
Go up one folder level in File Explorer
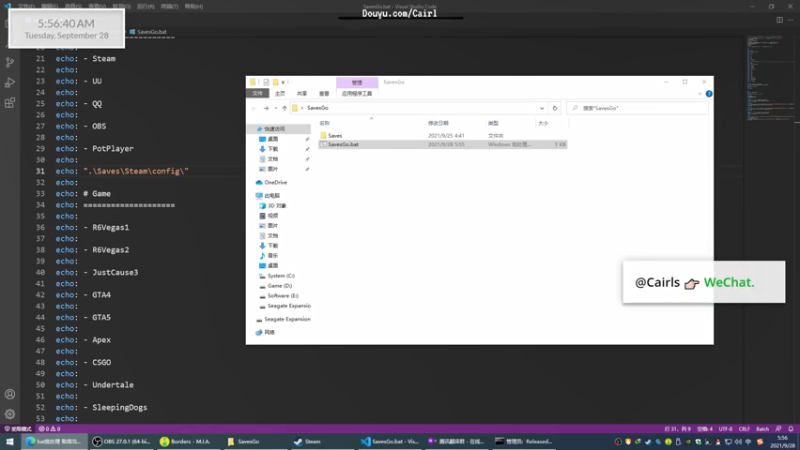284,108
